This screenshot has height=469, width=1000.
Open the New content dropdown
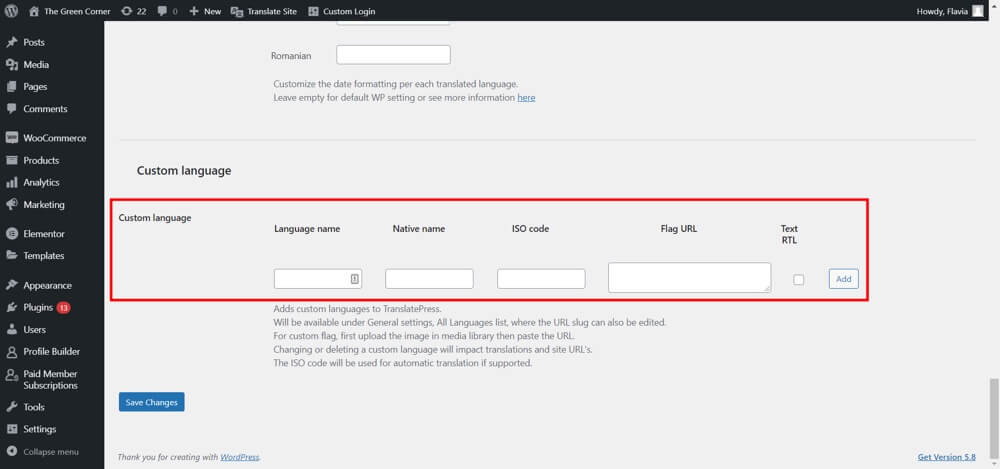pyautogui.click(x=205, y=11)
